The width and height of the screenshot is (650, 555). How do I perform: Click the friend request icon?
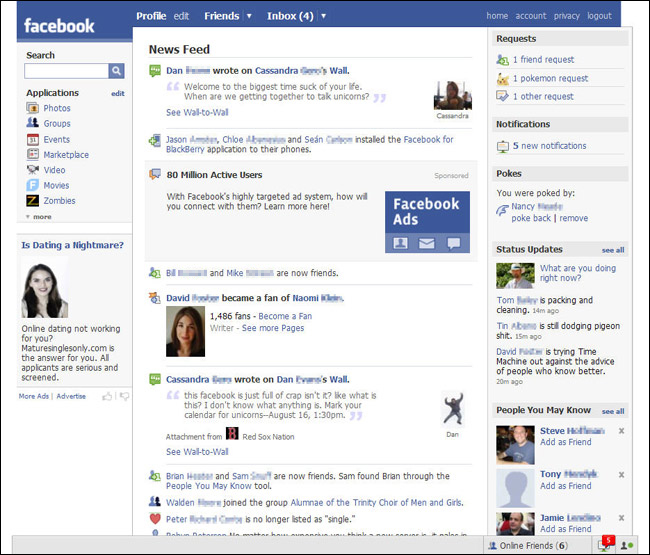(502, 60)
